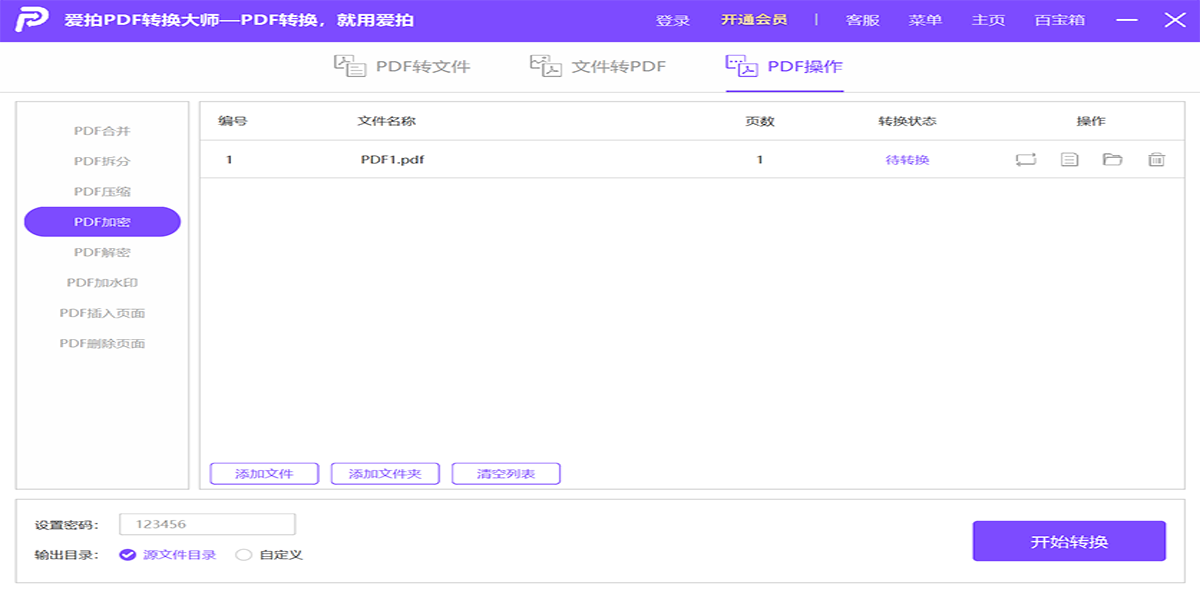Select PDF加水印 in the sidebar
The width and height of the screenshot is (1200, 600).
coord(102,283)
